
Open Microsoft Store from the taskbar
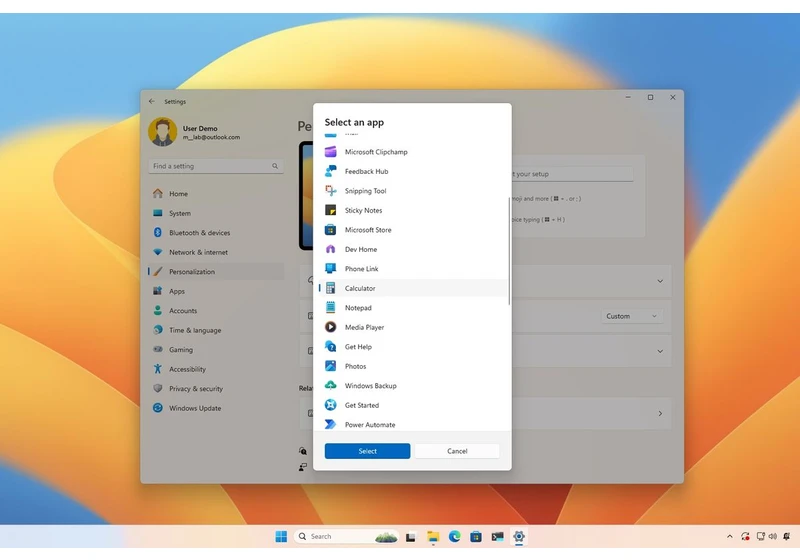476,537
